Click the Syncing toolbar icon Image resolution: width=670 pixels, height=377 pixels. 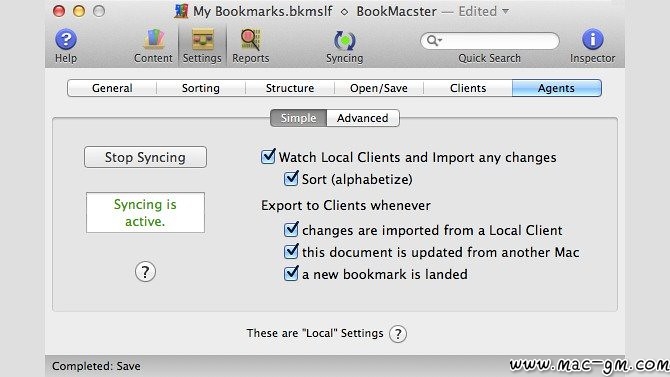coord(344,41)
